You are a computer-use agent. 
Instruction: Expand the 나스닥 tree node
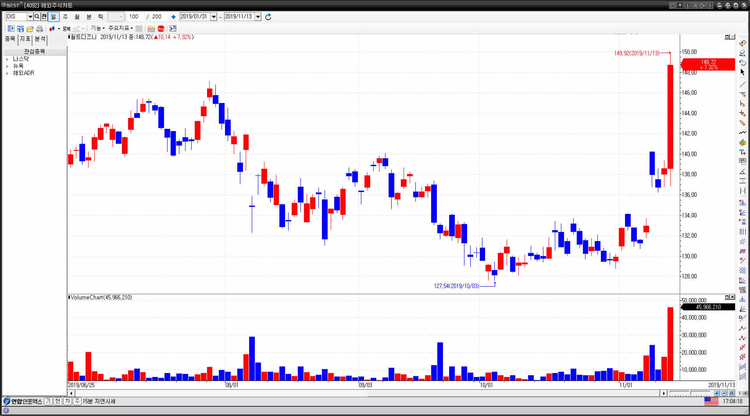click(x=7, y=59)
